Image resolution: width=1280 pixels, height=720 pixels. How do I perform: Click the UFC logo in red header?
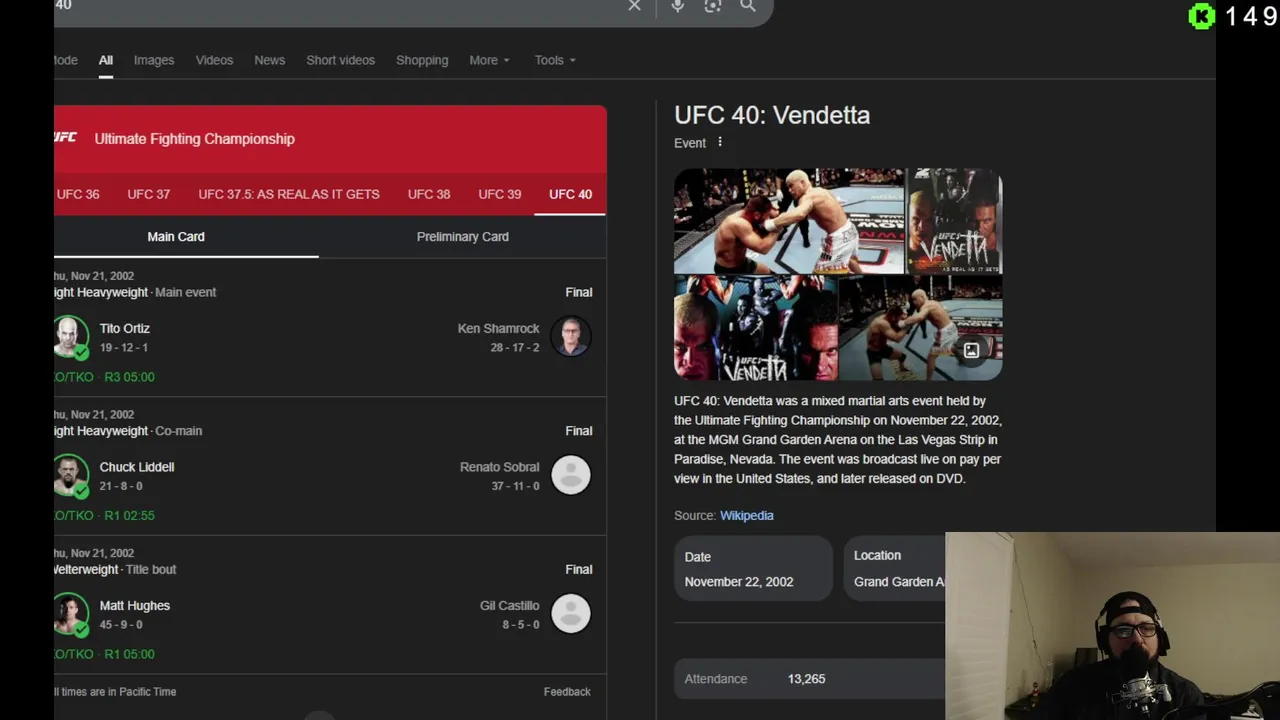coord(65,138)
